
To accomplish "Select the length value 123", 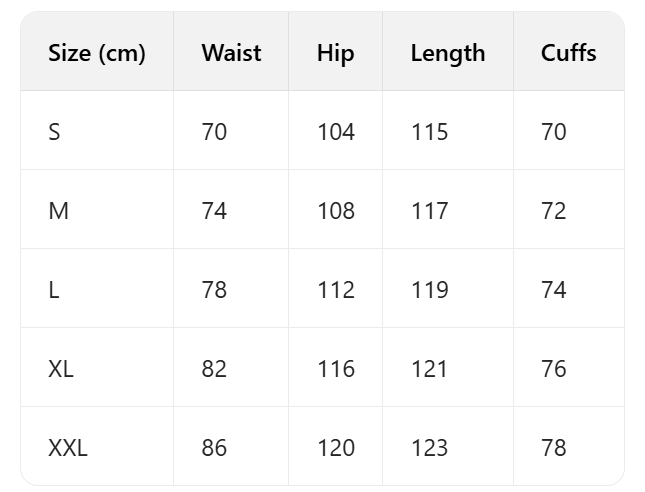I will coord(429,448).
